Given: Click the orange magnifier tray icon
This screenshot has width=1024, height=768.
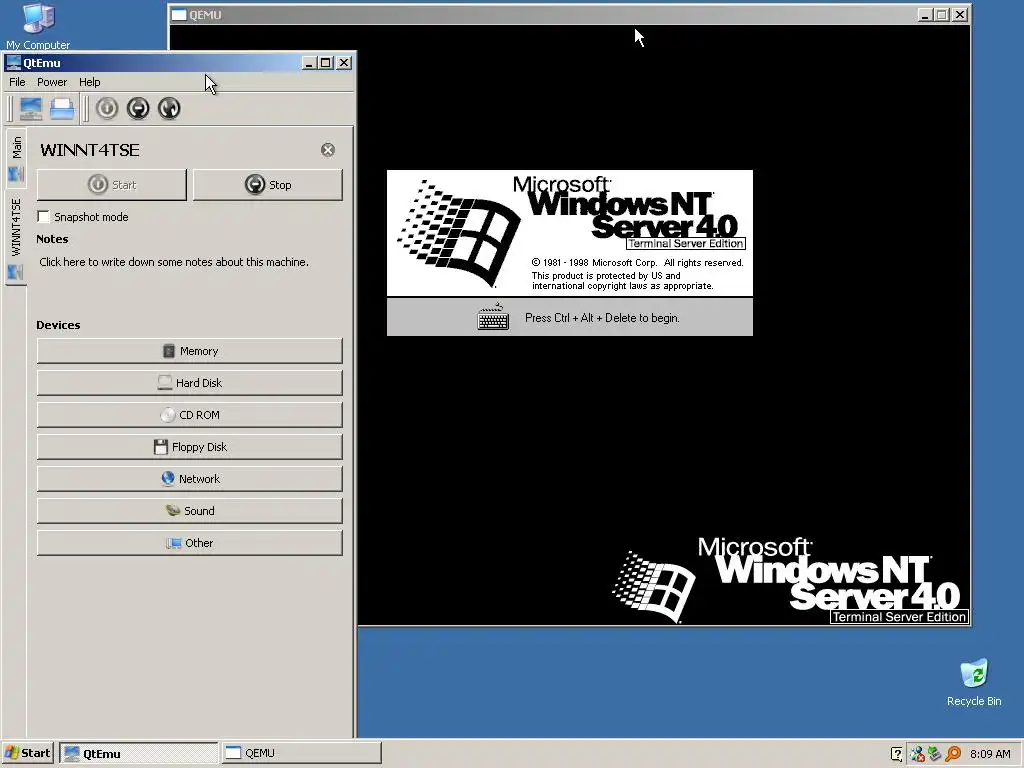Looking at the screenshot, I should pos(953,754).
